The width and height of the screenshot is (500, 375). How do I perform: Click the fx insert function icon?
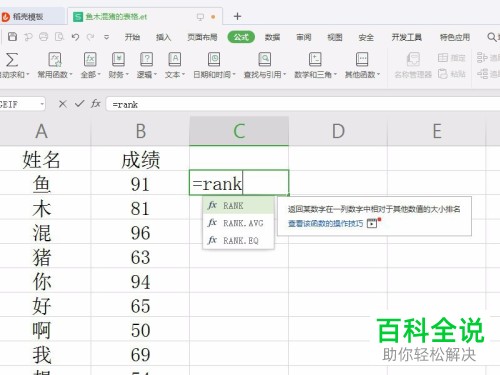(x=96, y=104)
